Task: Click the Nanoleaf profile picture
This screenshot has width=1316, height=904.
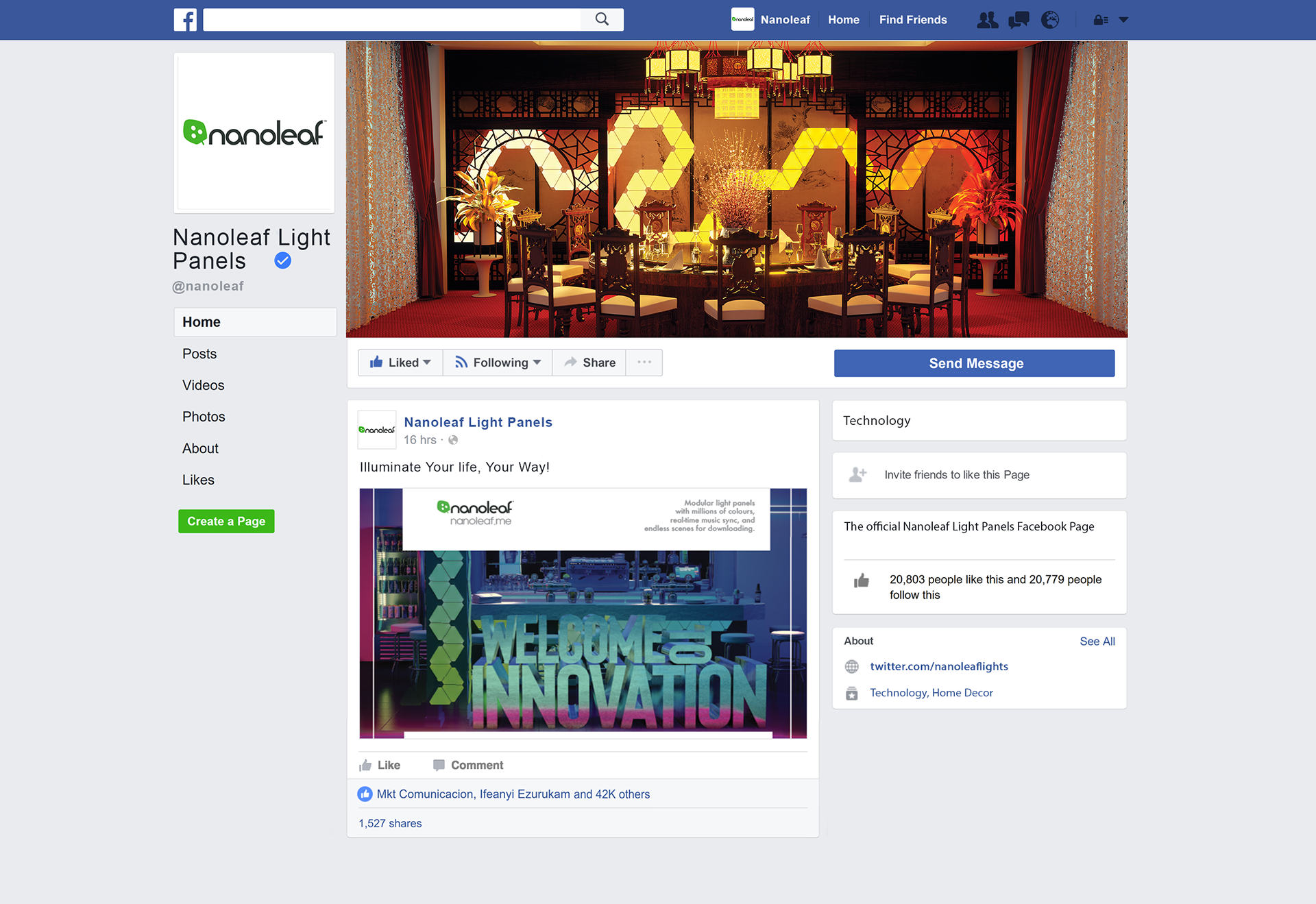Action: 254,132
